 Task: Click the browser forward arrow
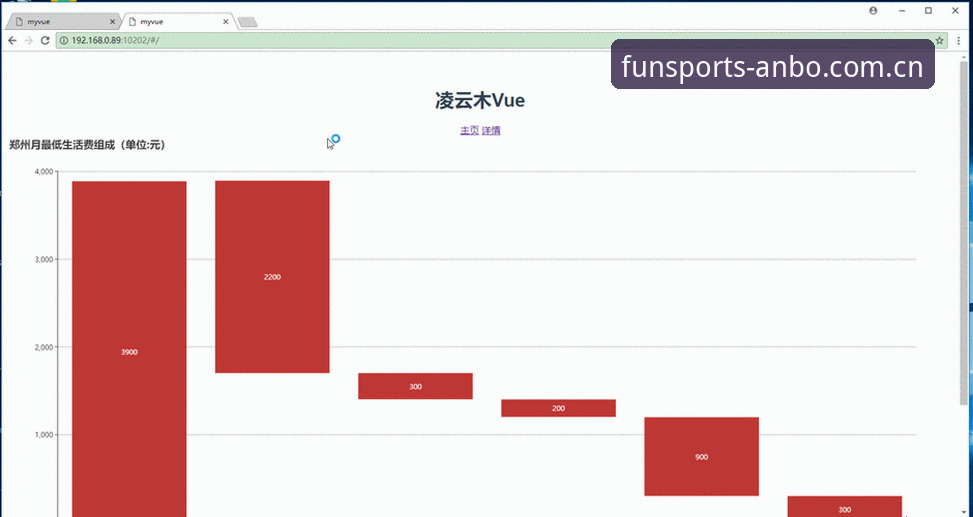tap(29, 40)
